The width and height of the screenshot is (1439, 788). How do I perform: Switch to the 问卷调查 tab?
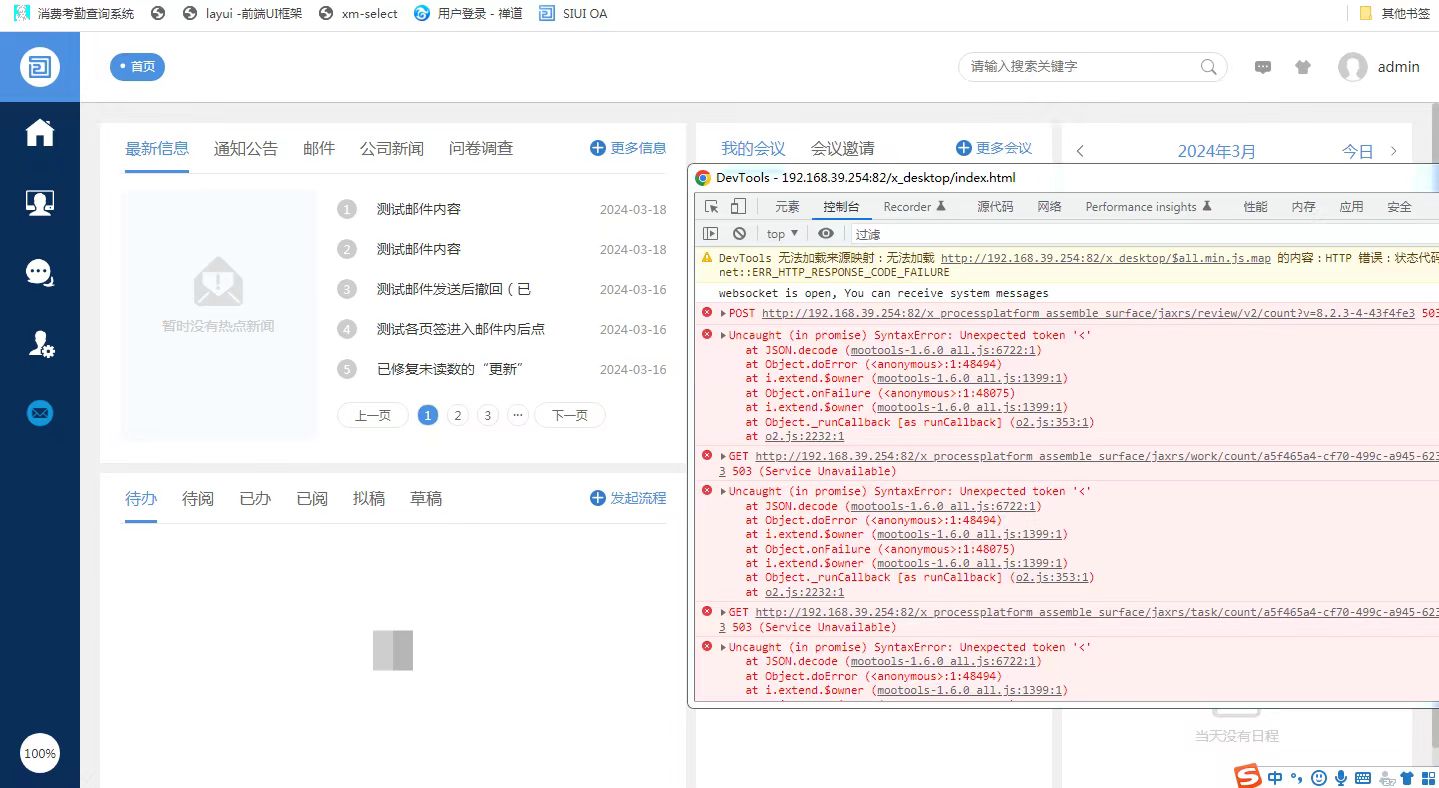[x=481, y=149]
